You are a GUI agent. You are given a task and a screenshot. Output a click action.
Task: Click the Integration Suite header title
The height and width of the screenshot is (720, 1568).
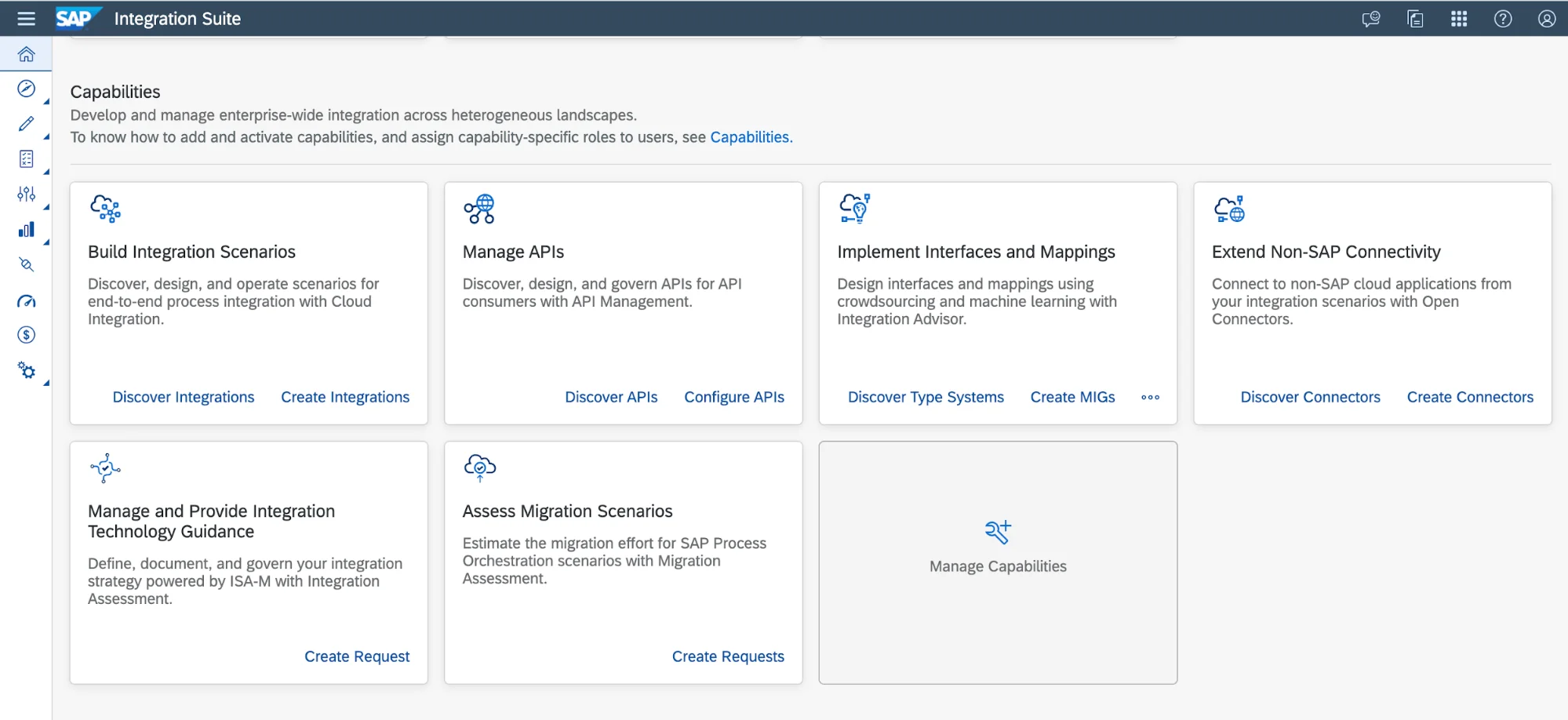click(177, 19)
